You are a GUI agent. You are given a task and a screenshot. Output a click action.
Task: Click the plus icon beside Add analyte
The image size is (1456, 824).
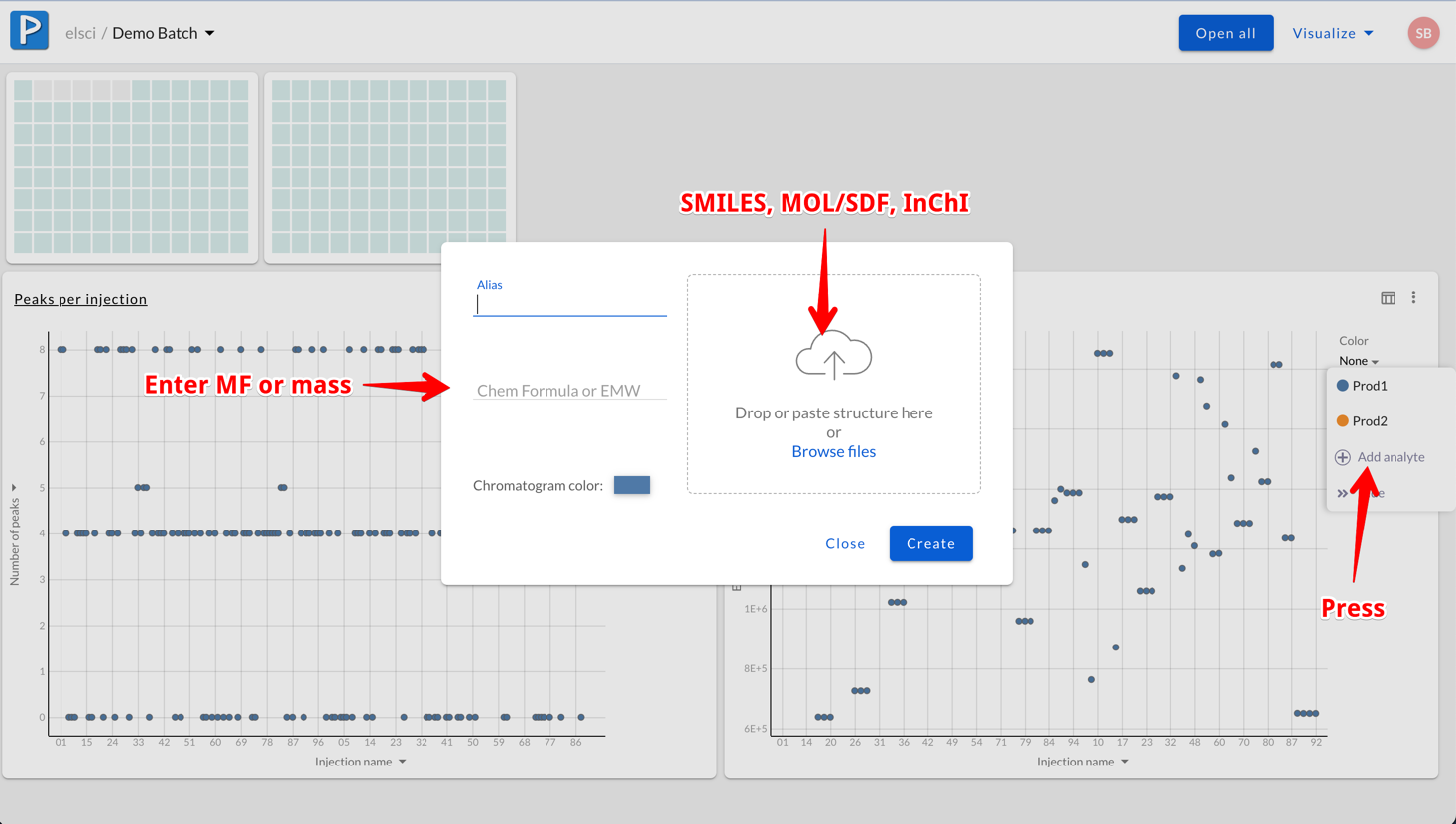(1343, 457)
